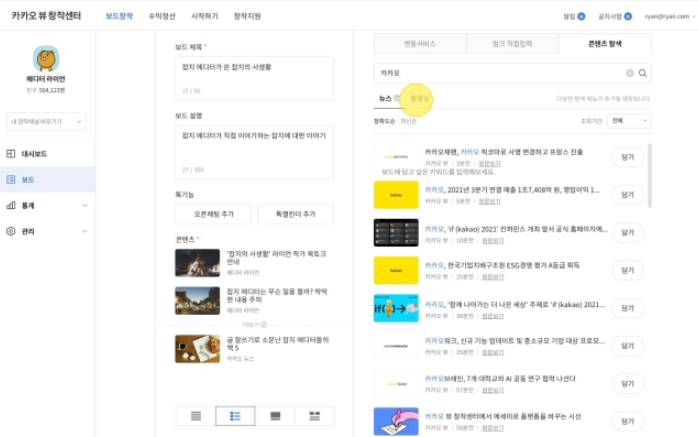Expand the 관리 menu chevron

(x=84, y=231)
